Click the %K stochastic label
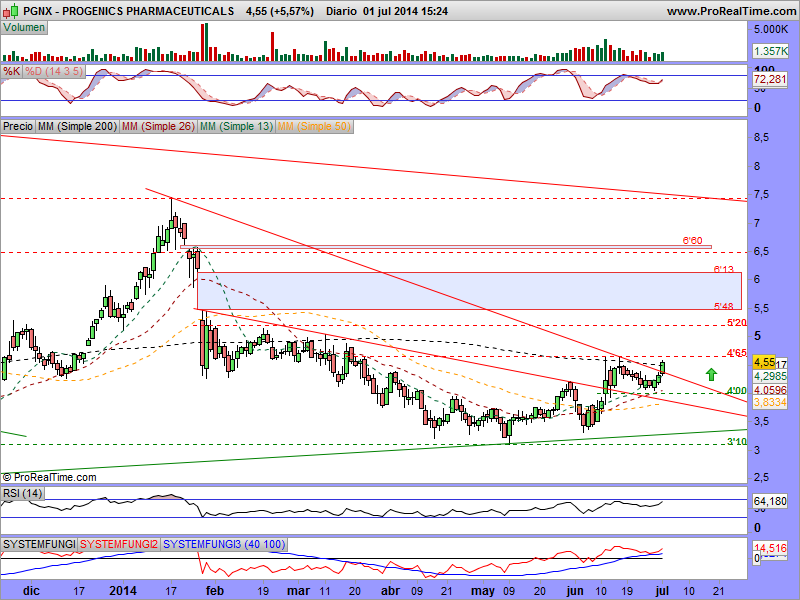Image resolution: width=800 pixels, height=600 pixels. [x=11, y=71]
